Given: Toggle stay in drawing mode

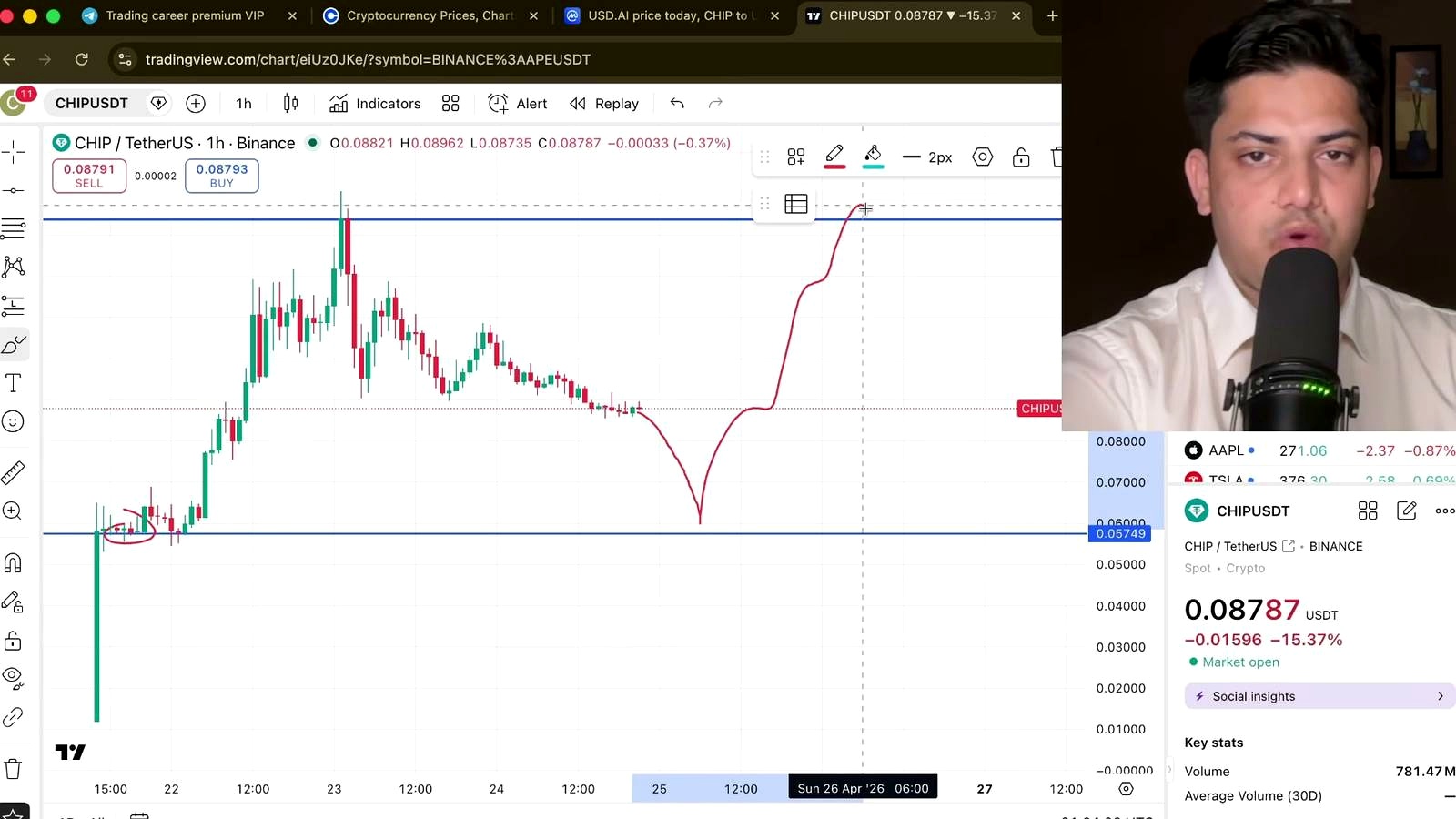Looking at the screenshot, I should pos(14,602).
